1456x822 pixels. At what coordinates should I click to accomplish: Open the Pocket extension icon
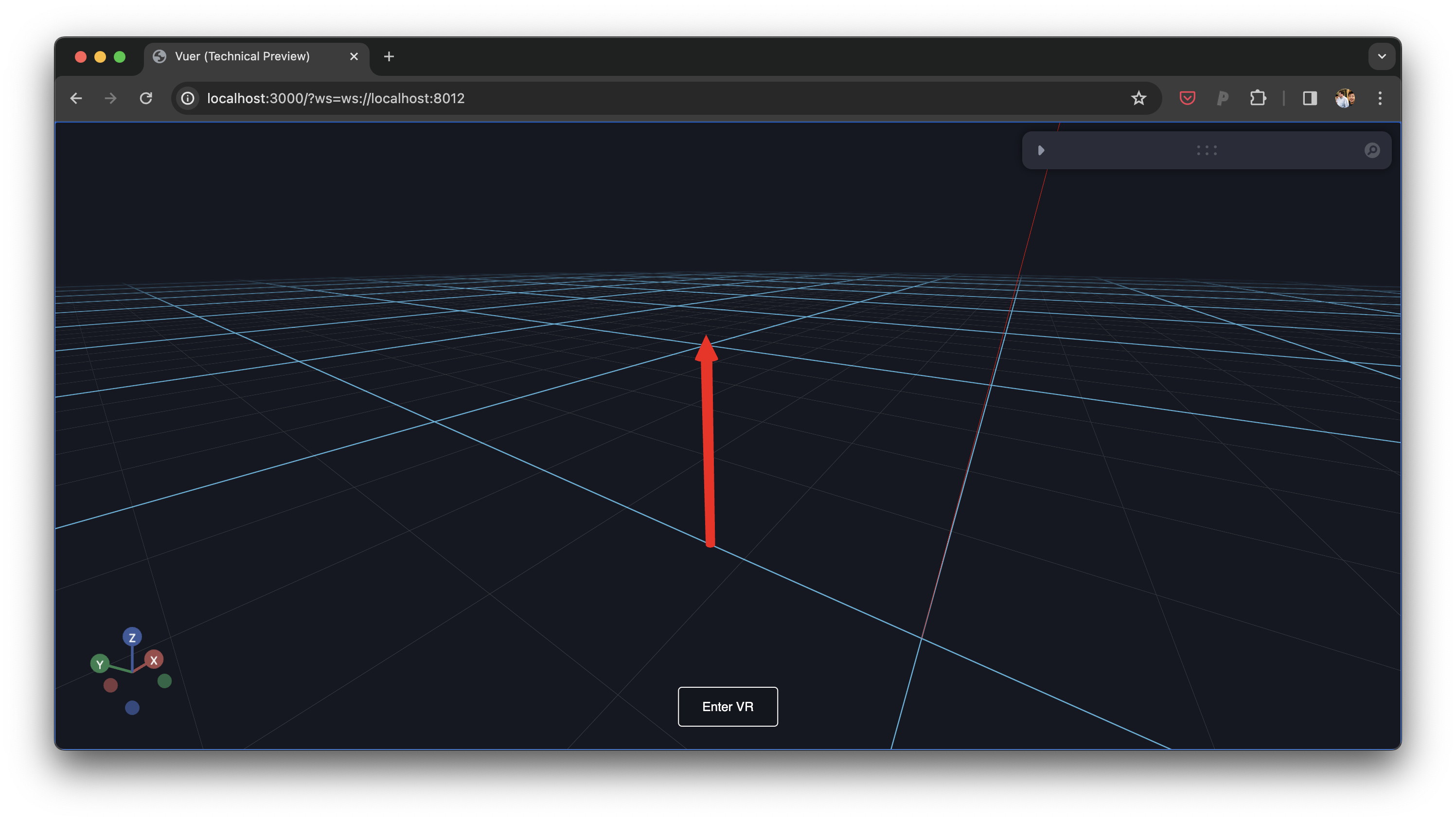1187,98
